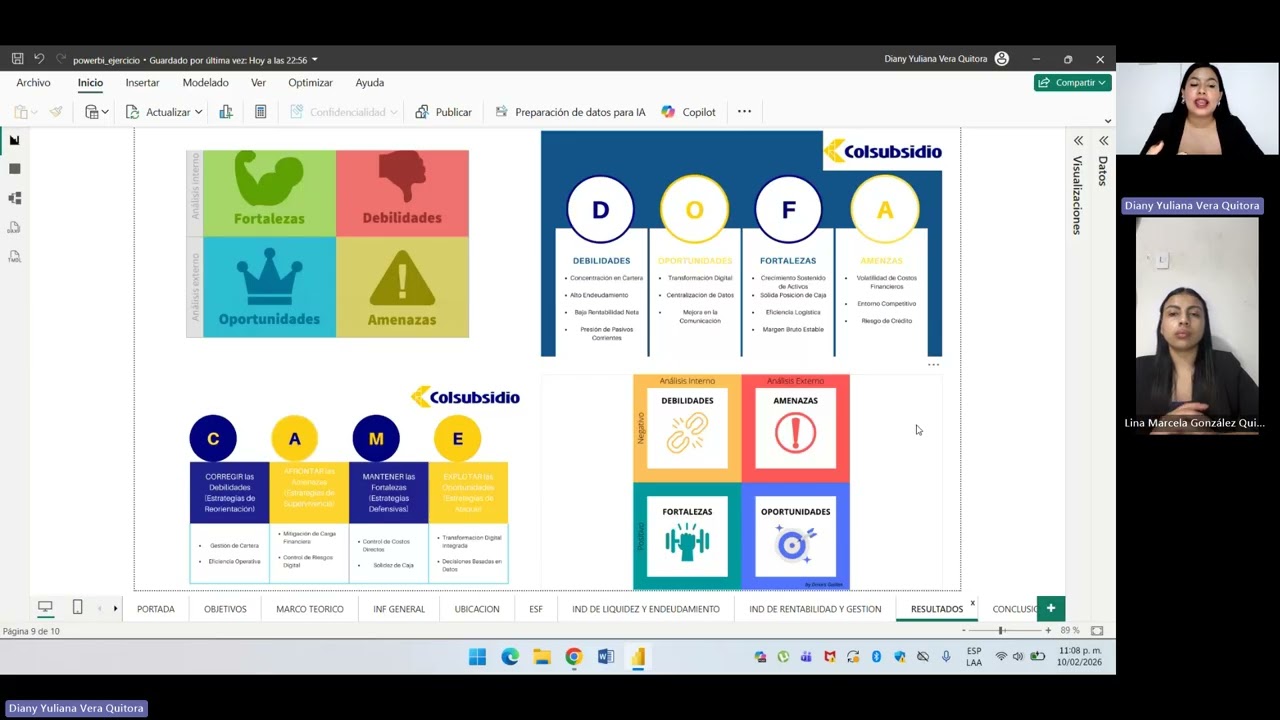The width and height of the screenshot is (1280, 720).
Task: Collapse the ribbon with the chevron
Action: (1107, 121)
